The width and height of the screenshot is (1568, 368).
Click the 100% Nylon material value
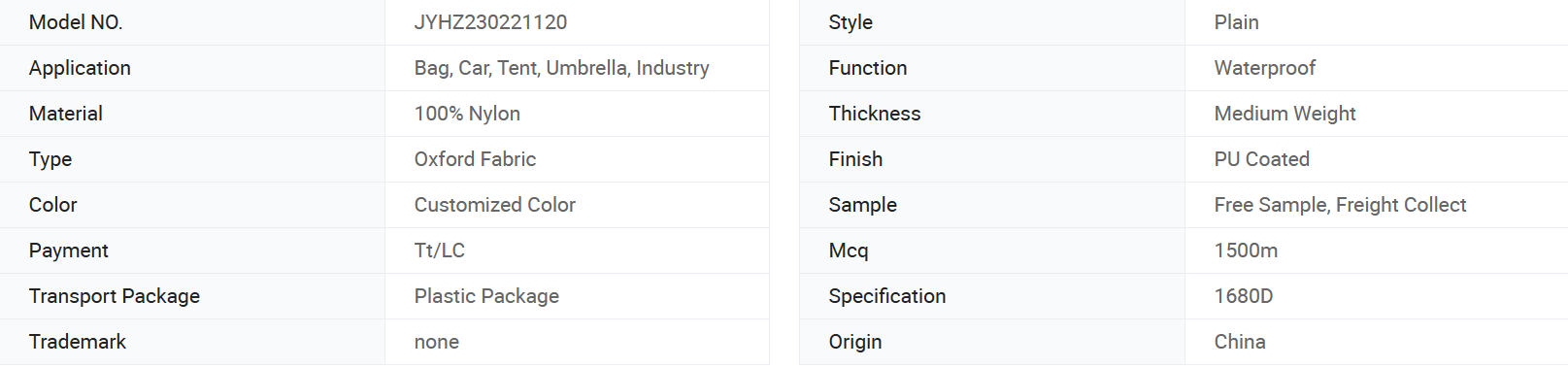[x=467, y=114]
